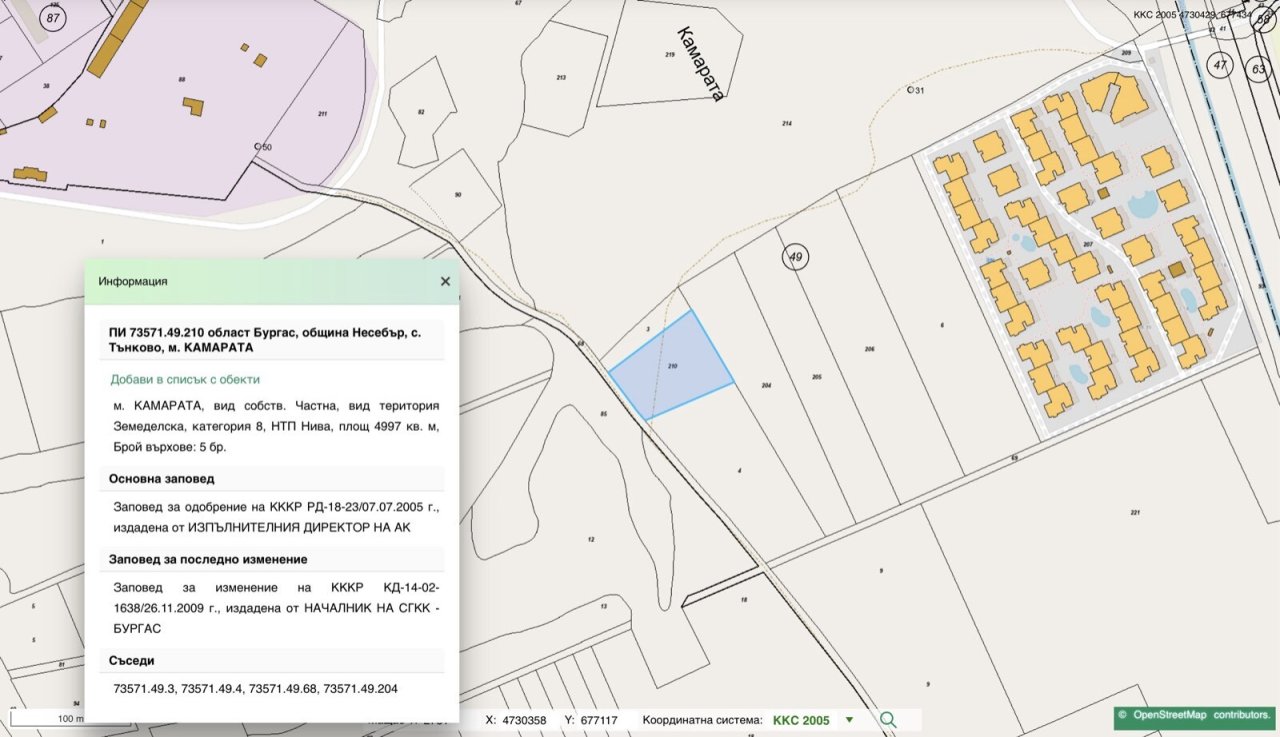Viewport: 1280px width, 737px height.
Task: Click geodetic point marker 50
Action: 258,147
